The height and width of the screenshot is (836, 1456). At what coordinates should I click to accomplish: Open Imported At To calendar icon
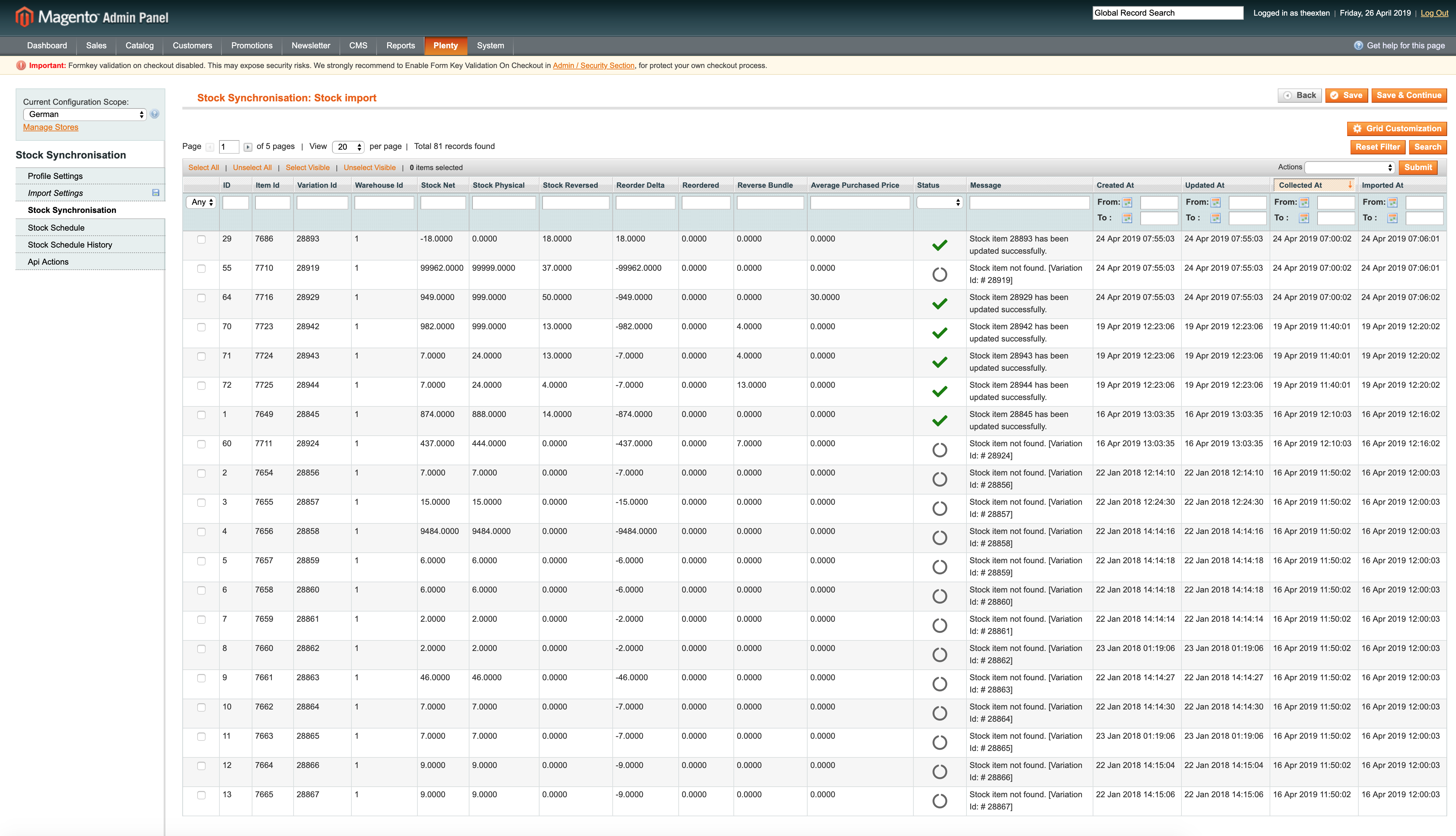click(x=1392, y=218)
